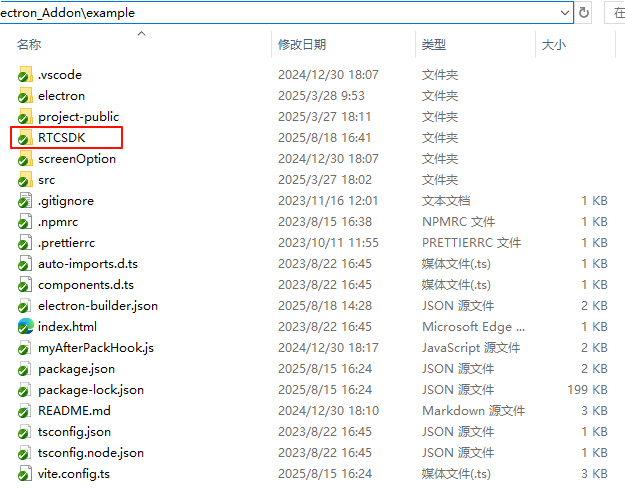Click the .gitignore file icon

pos(25,201)
